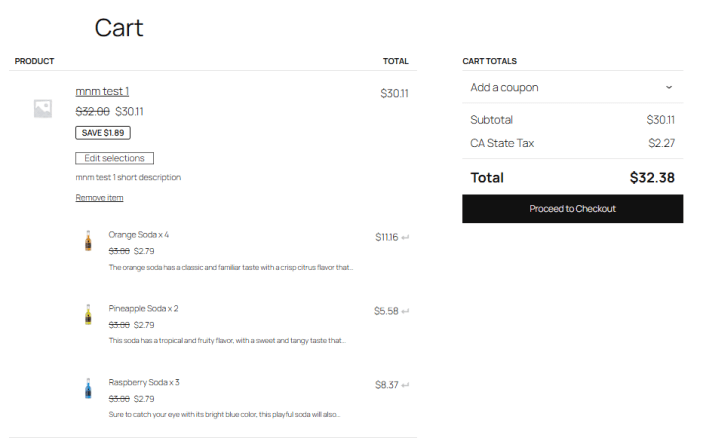Open the Add a coupon section
This screenshot has height=438, width=703.
point(505,88)
